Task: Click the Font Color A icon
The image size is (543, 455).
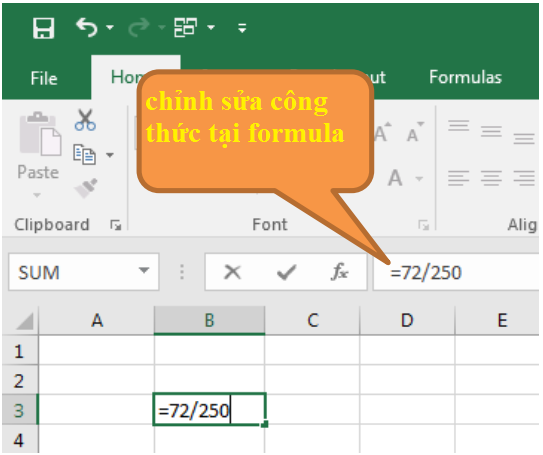Action: tap(395, 178)
